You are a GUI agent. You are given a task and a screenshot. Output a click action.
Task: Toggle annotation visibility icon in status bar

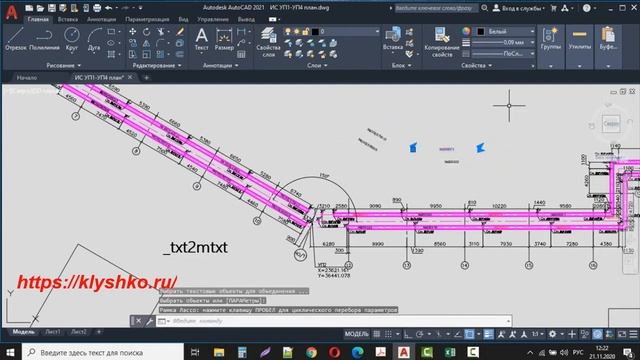click(501, 334)
